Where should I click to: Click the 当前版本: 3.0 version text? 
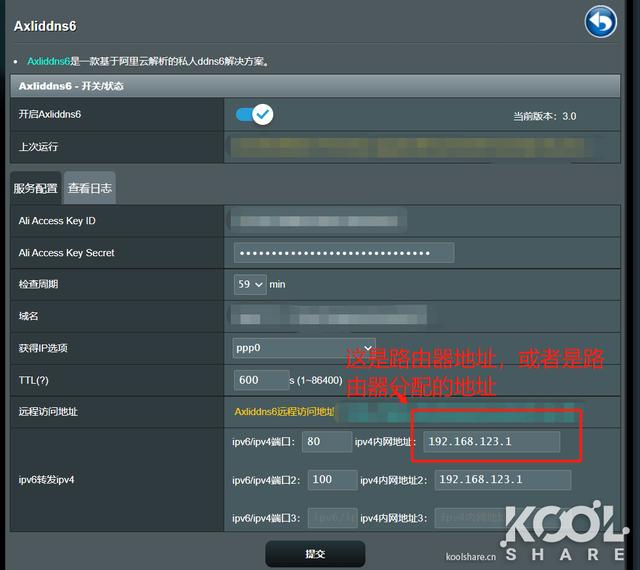pos(544,116)
